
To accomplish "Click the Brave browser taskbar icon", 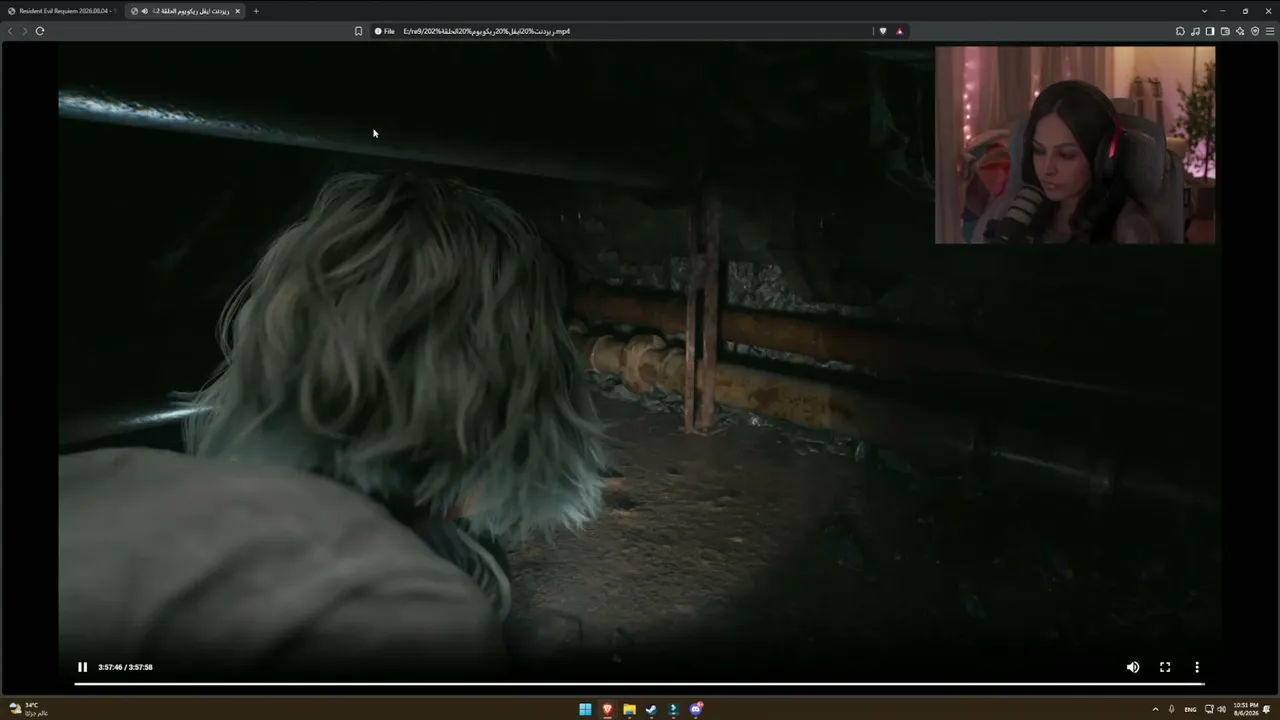I will [607, 709].
